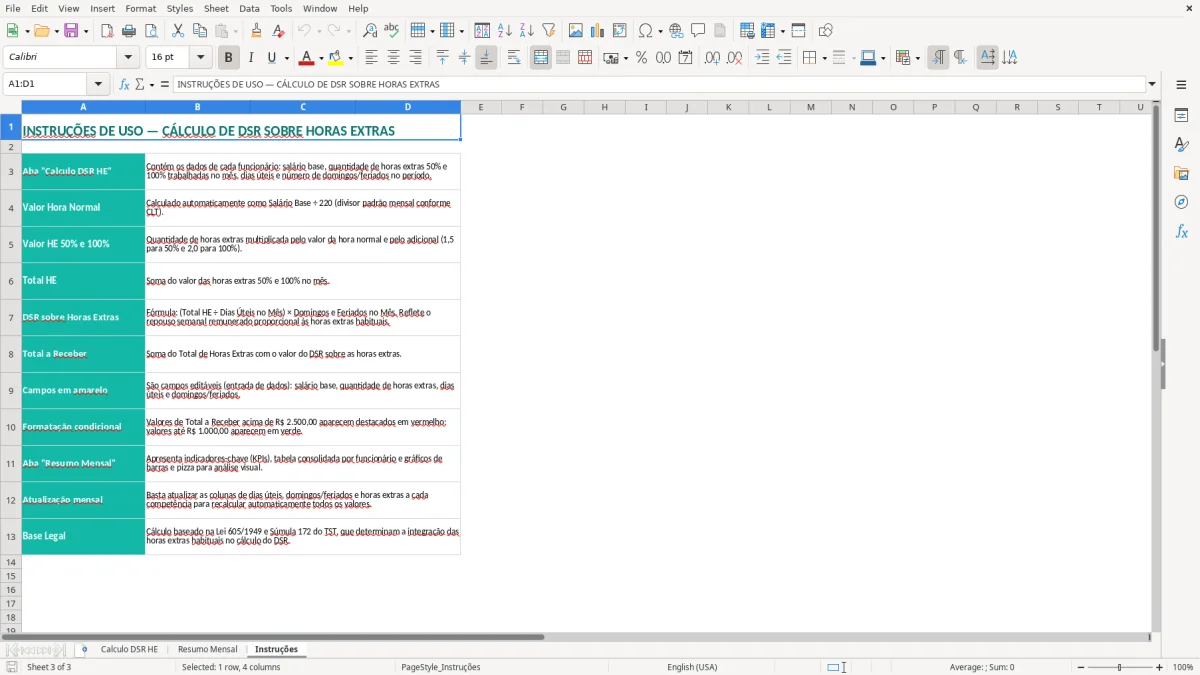This screenshot has width=1200, height=675.
Task: Open Find & Replace icon
Action: (370, 31)
